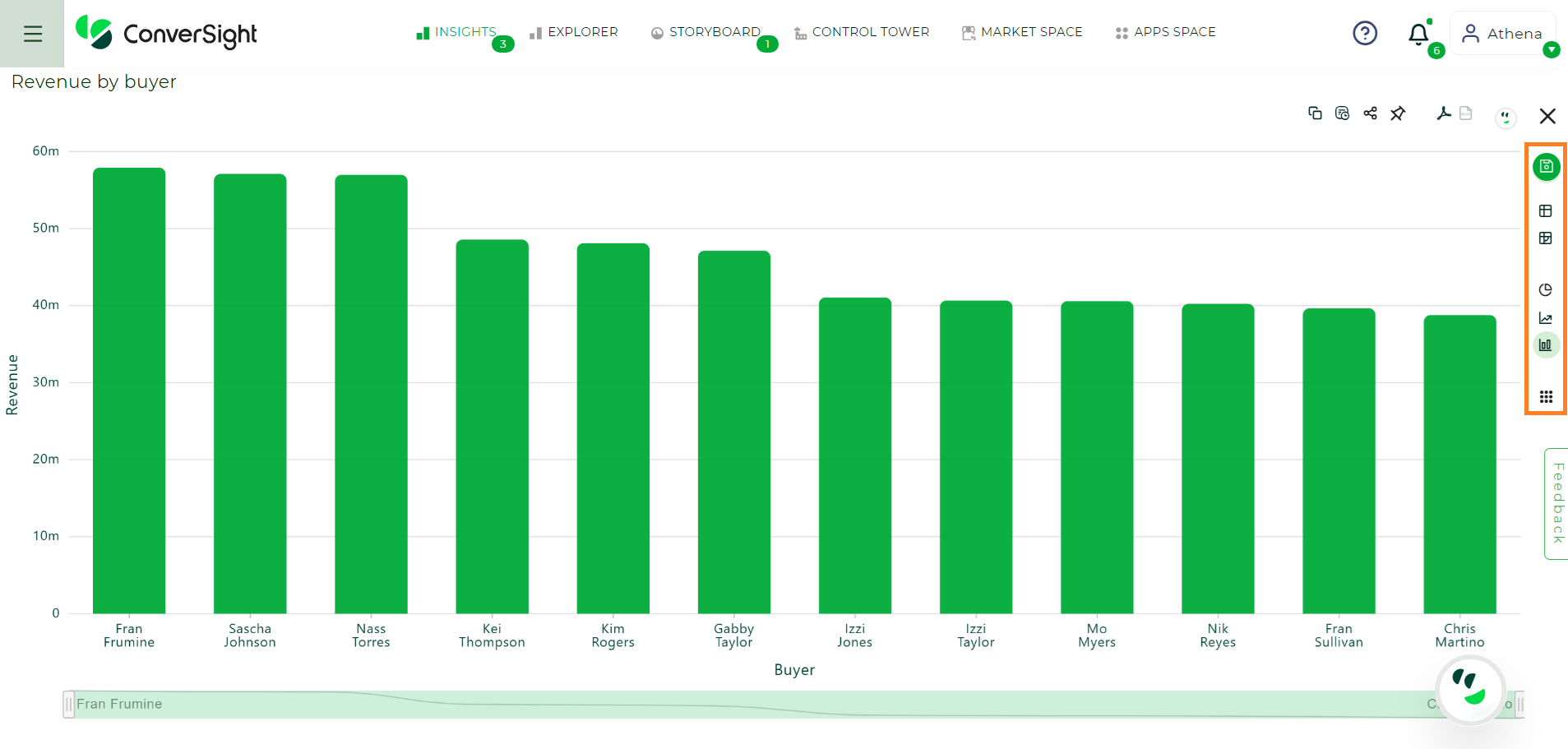The height and width of the screenshot is (749, 1568).
Task: Click the 'Revenue' y-axis label
Action: click(12, 385)
